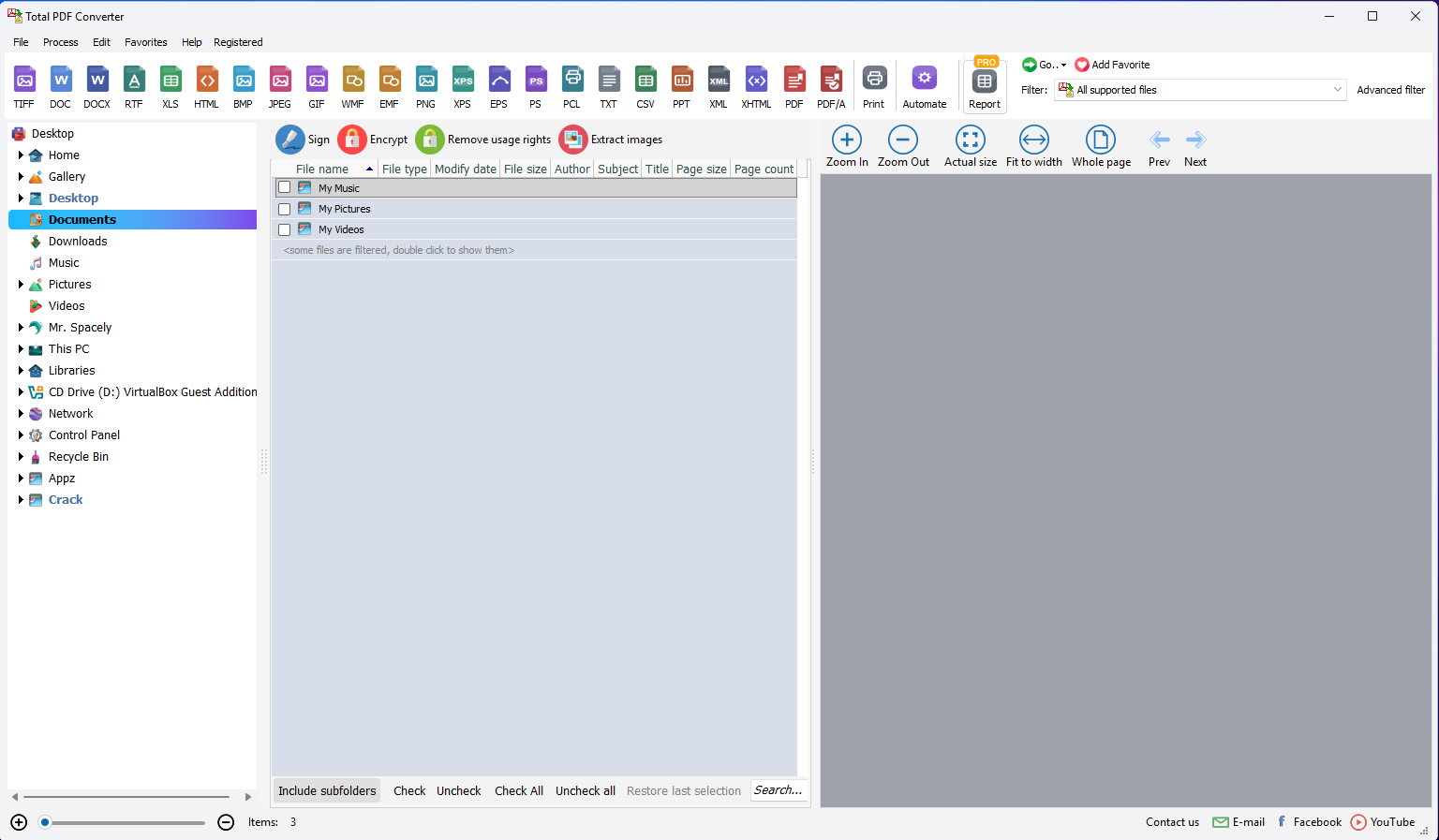
Task: Toggle Include subfolders
Action: coord(327,790)
